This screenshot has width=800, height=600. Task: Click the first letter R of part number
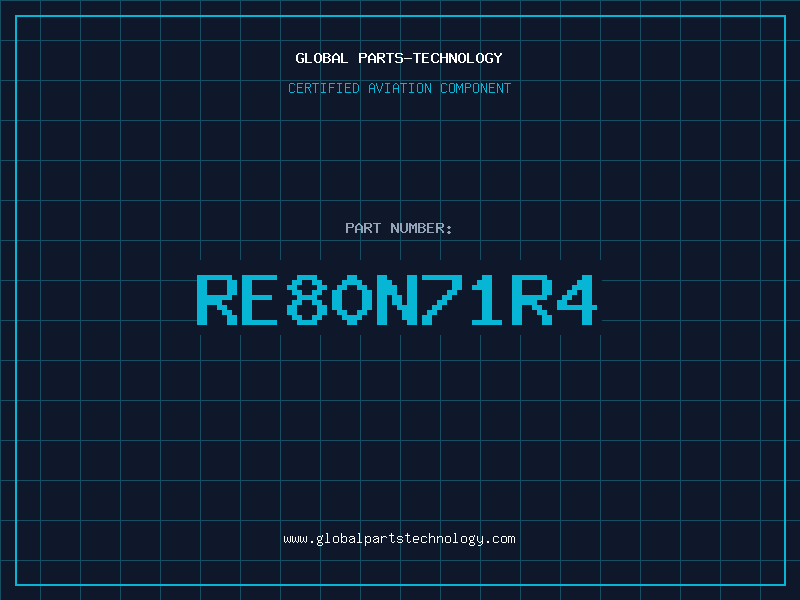click(x=217, y=299)
